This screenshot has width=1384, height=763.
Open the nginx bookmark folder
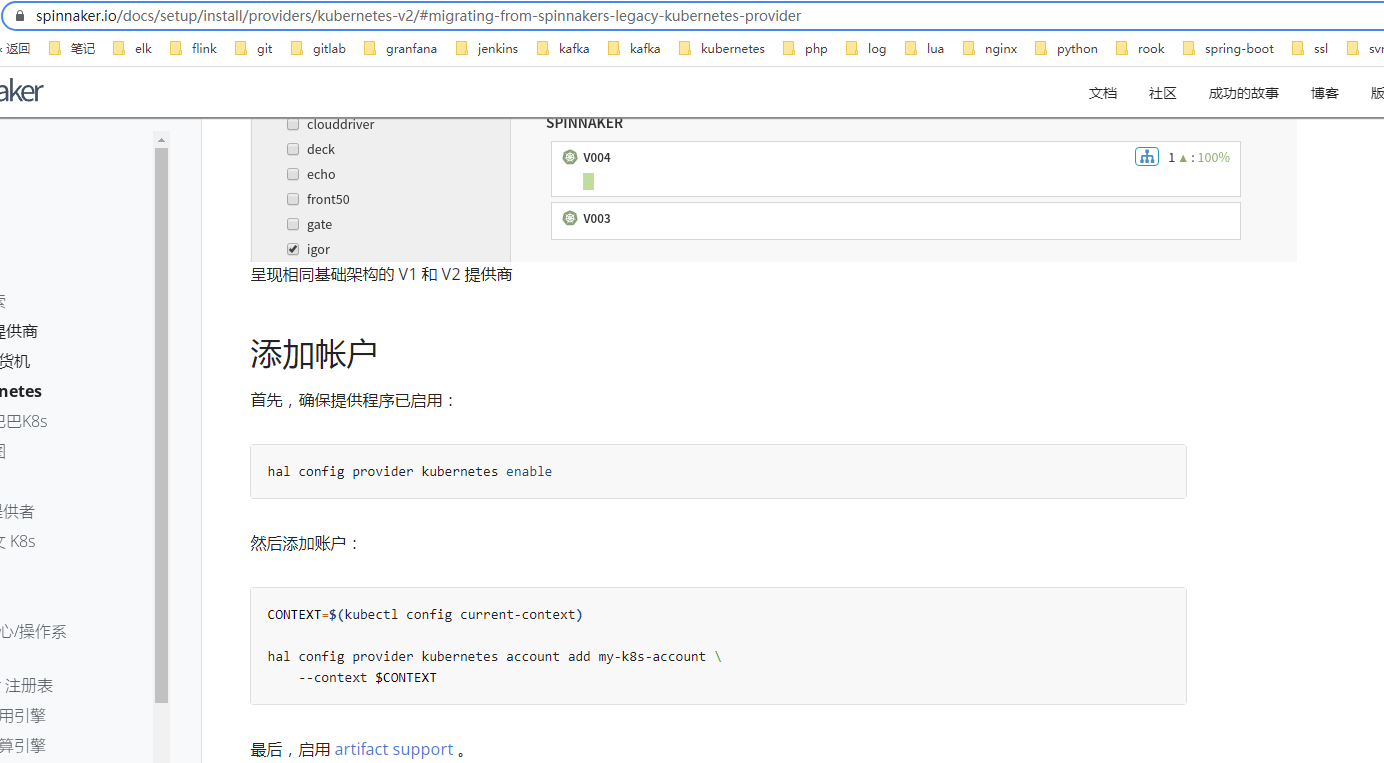[x=990, y=48]
